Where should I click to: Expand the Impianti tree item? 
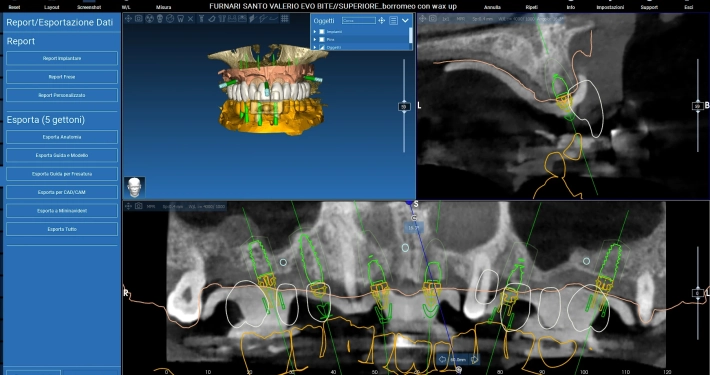tap(315, 32)
